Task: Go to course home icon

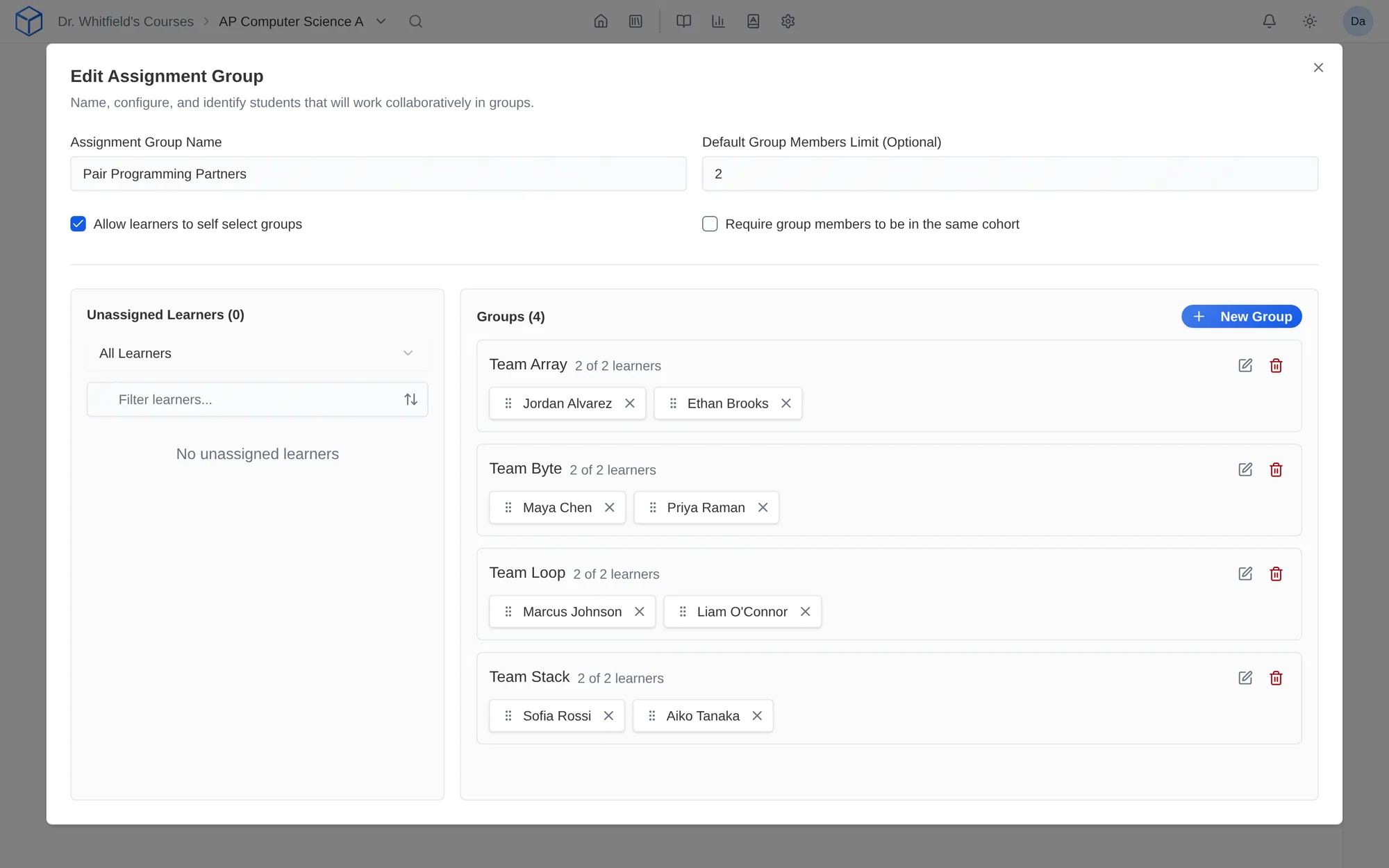Action: [601, 22]
